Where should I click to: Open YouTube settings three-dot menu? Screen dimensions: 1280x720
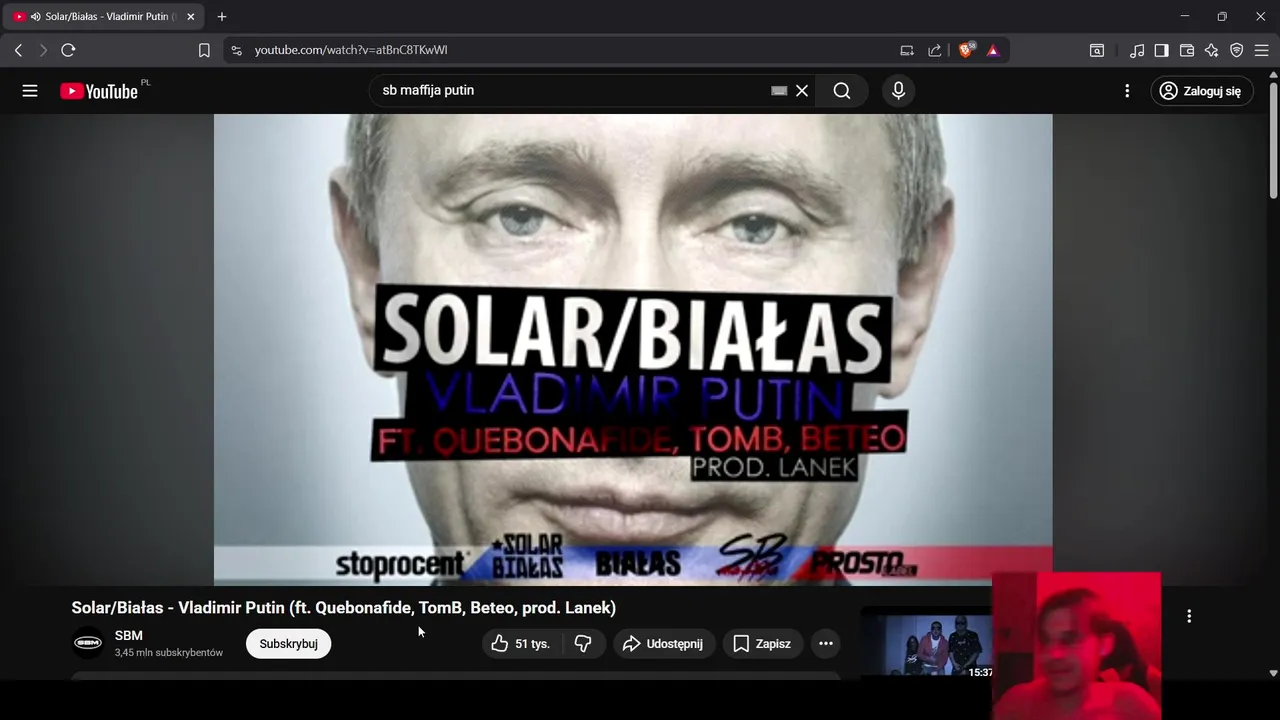(1127, 91)
